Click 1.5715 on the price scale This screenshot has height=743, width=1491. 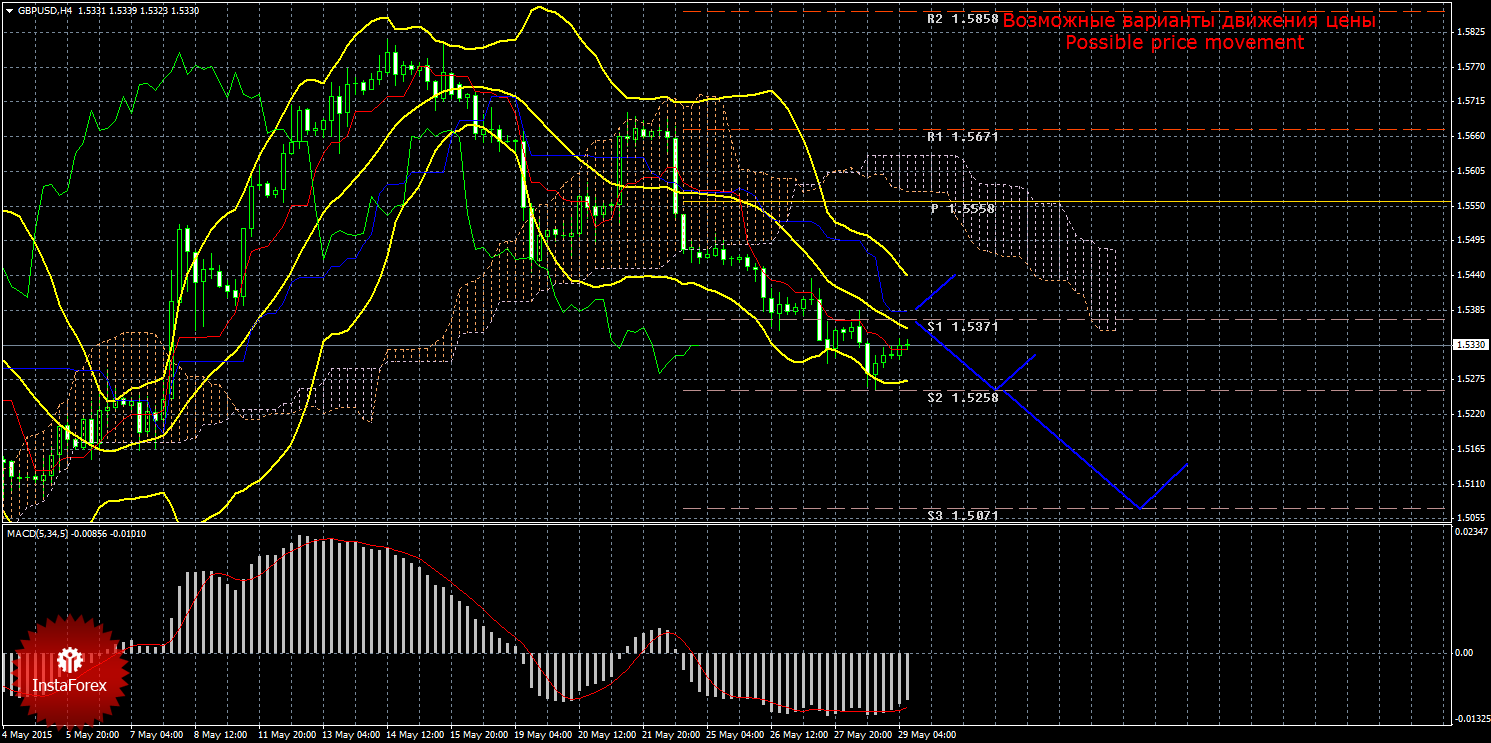1469,101
